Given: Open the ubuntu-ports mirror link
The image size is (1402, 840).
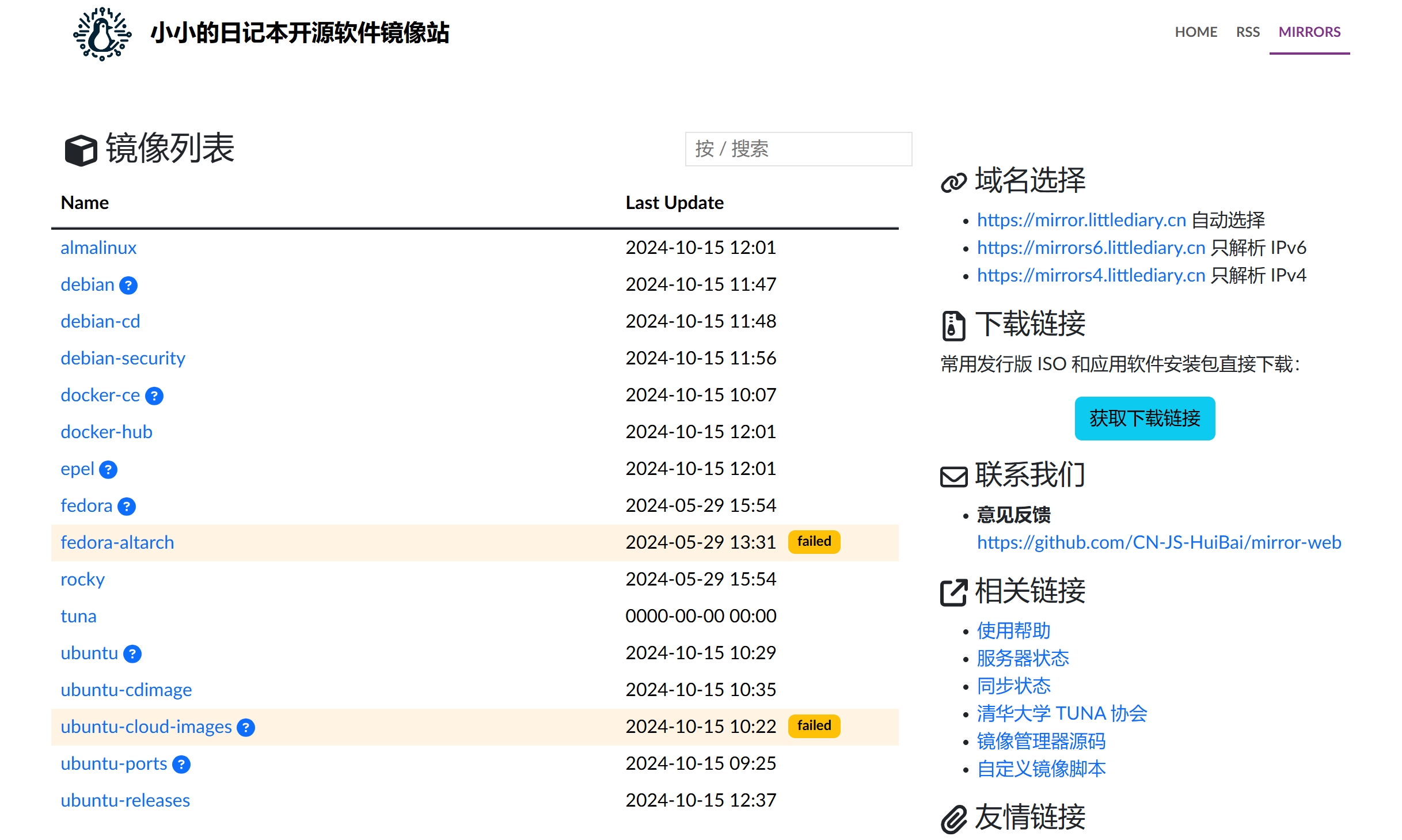Looking at the screenshot, I should [114, 763].
